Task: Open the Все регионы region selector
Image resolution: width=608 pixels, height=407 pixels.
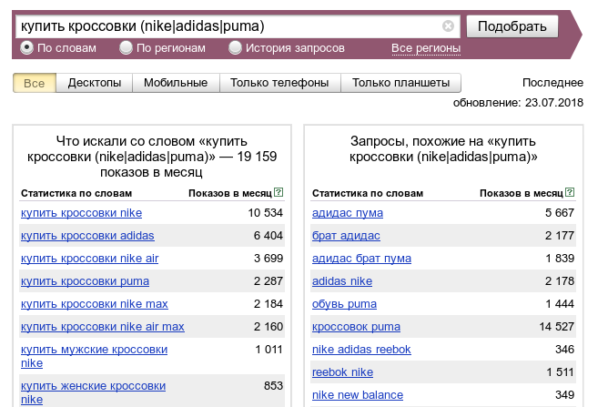Action: pos(426,48)
